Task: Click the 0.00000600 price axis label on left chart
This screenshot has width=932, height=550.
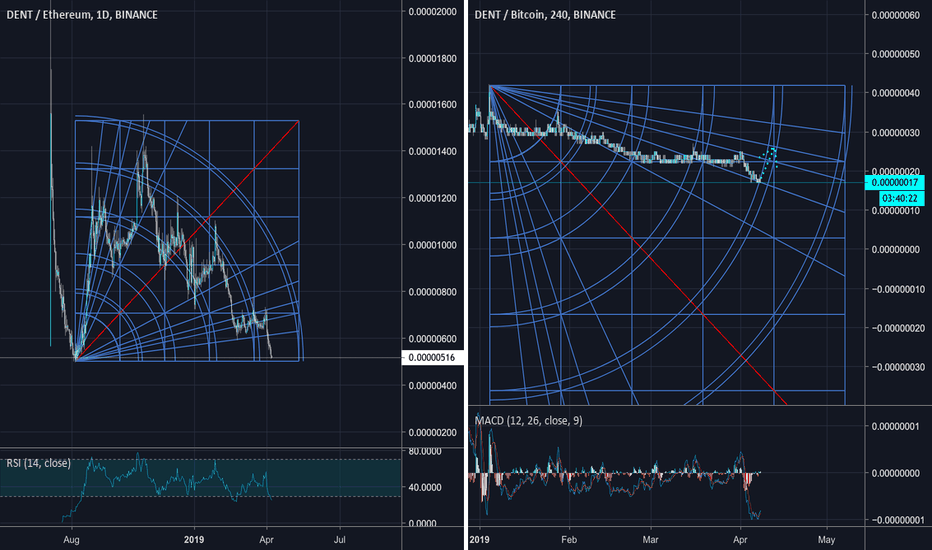Action: tap(433, 339)
